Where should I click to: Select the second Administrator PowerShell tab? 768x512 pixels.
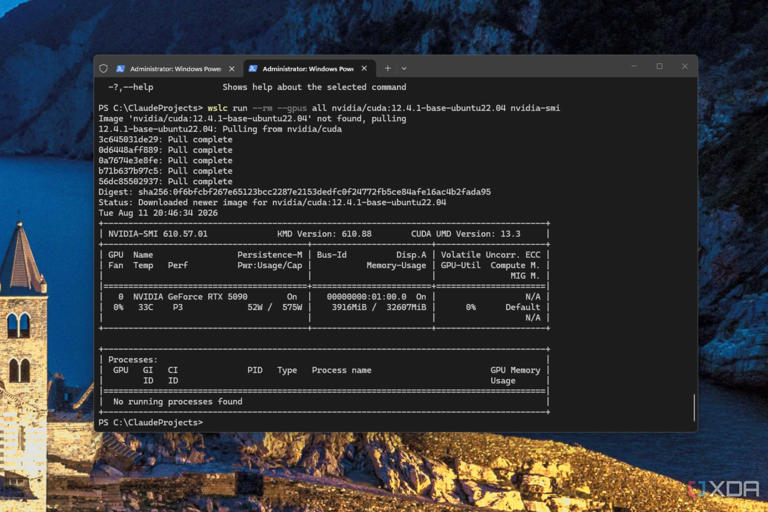click(309, 69)
